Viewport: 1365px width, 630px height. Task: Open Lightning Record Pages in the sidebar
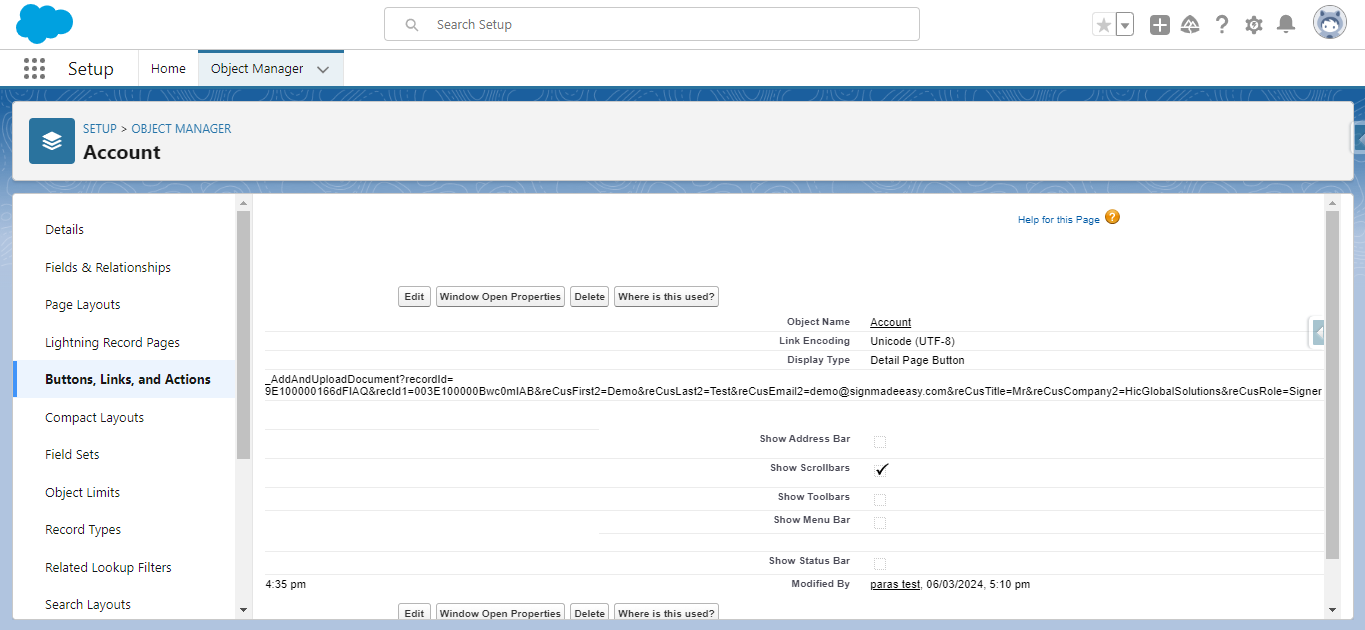(113, 343)
